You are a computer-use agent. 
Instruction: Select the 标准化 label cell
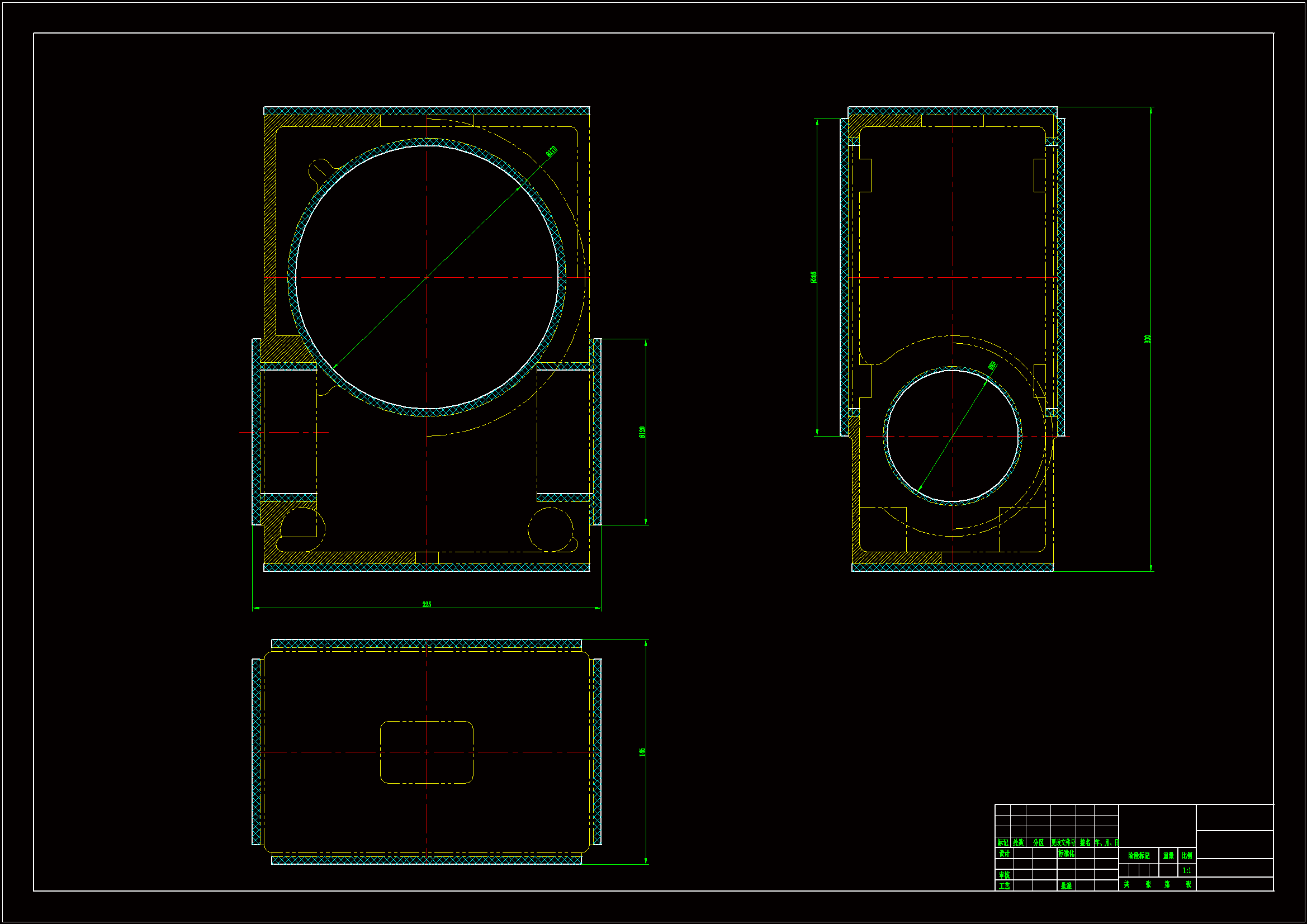tap(1066, 854)
